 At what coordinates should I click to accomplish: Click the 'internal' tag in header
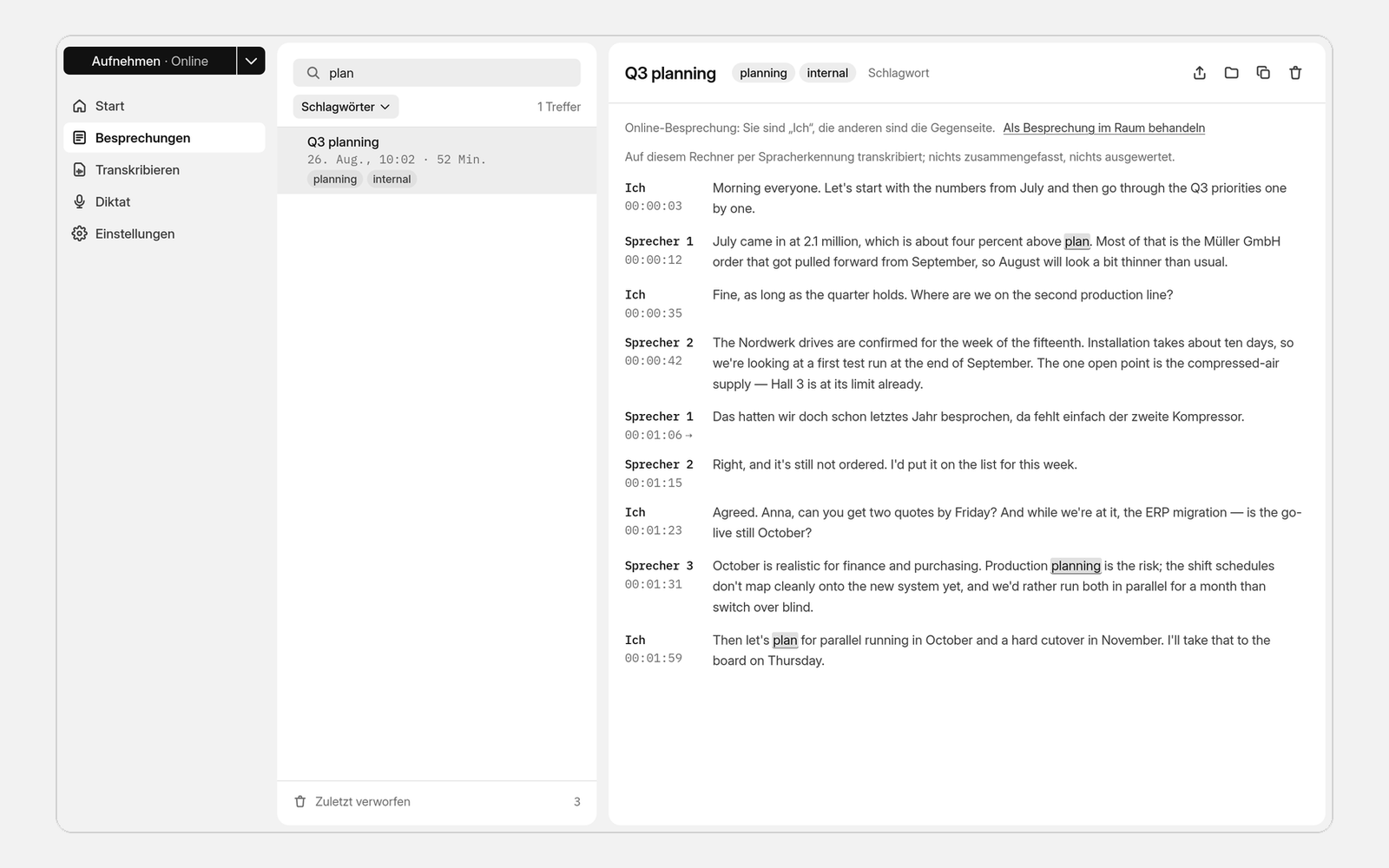(x=827, y=73)
